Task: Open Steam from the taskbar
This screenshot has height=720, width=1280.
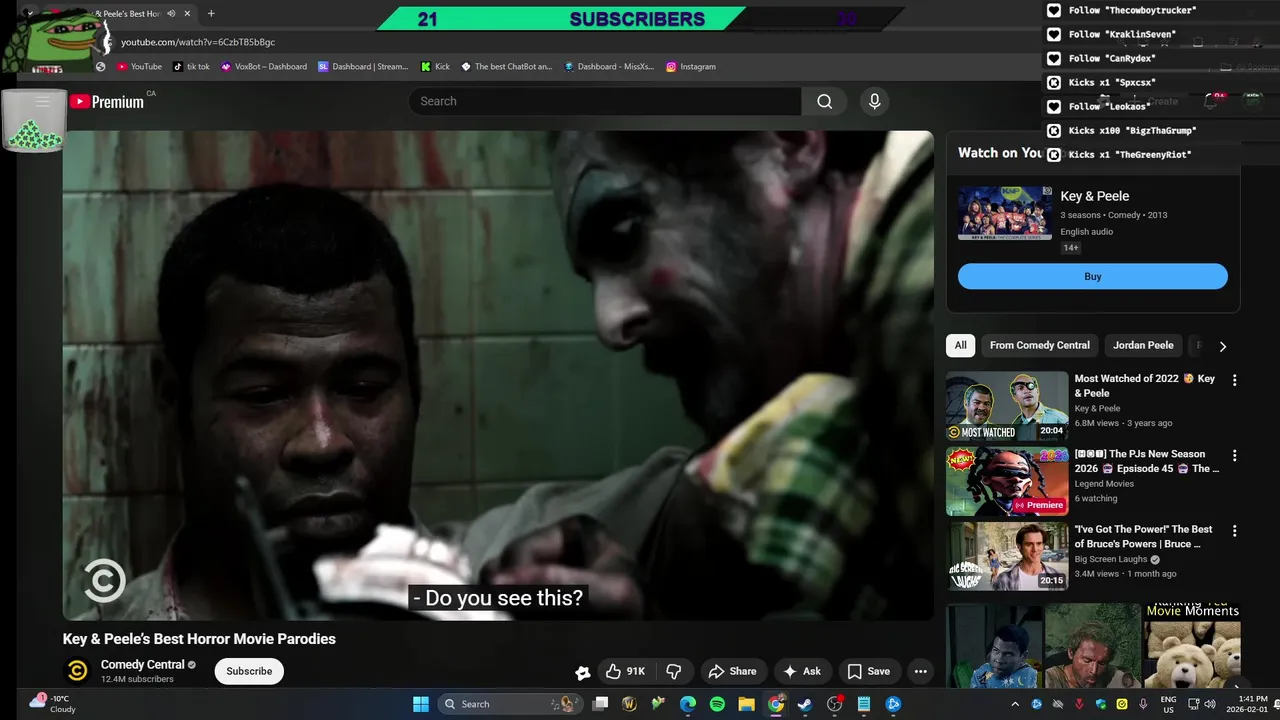Action: click(805, 704)
